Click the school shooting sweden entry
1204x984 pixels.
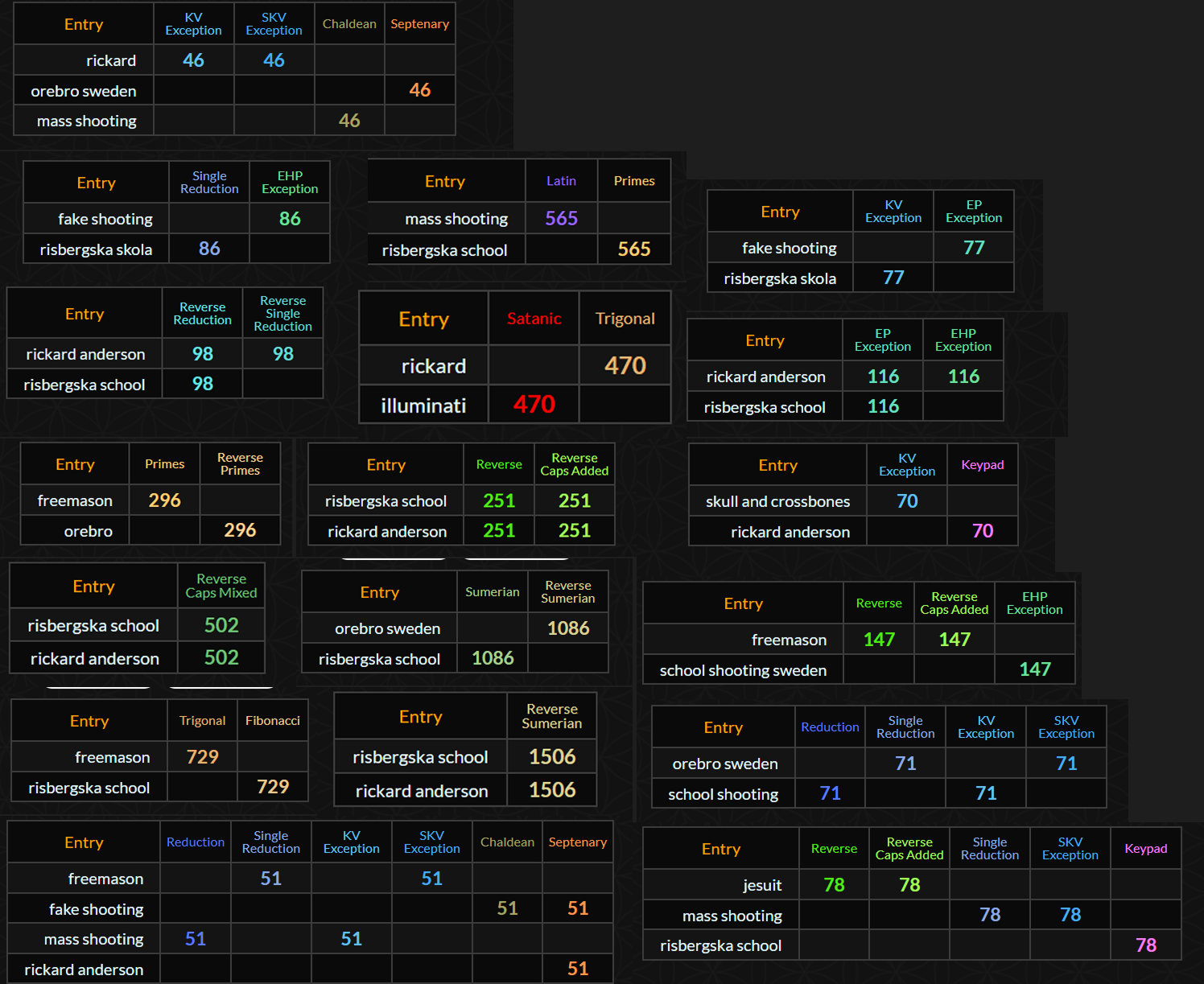[743, 670]
